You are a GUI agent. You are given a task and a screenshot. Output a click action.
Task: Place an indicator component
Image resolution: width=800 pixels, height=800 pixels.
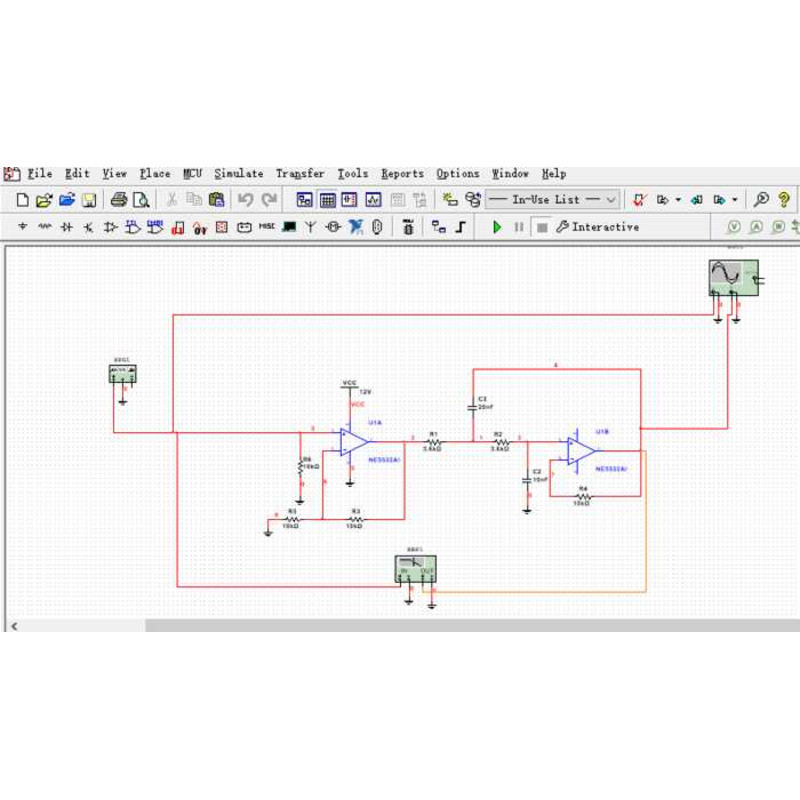(222, 227)
